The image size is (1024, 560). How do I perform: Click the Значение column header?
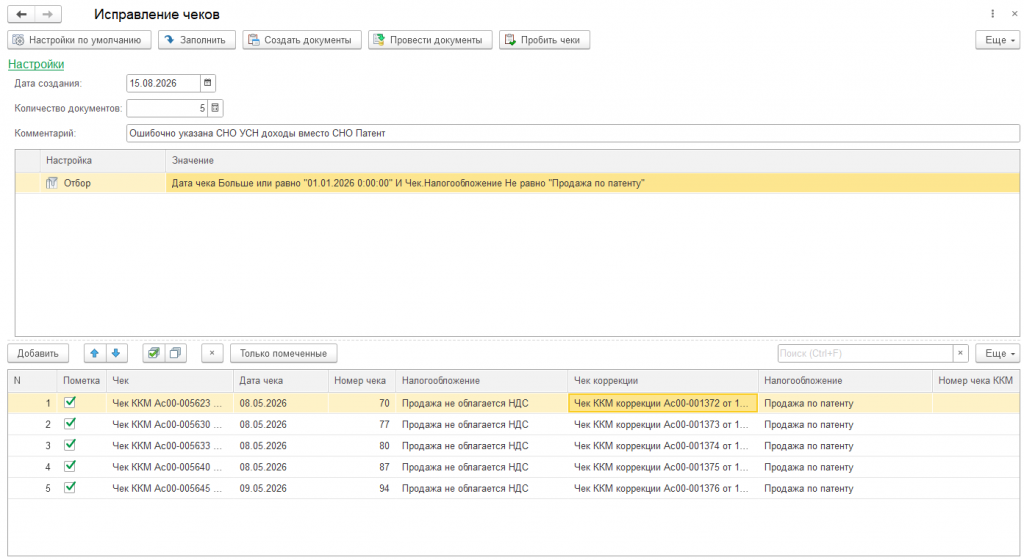coord(592,160)
